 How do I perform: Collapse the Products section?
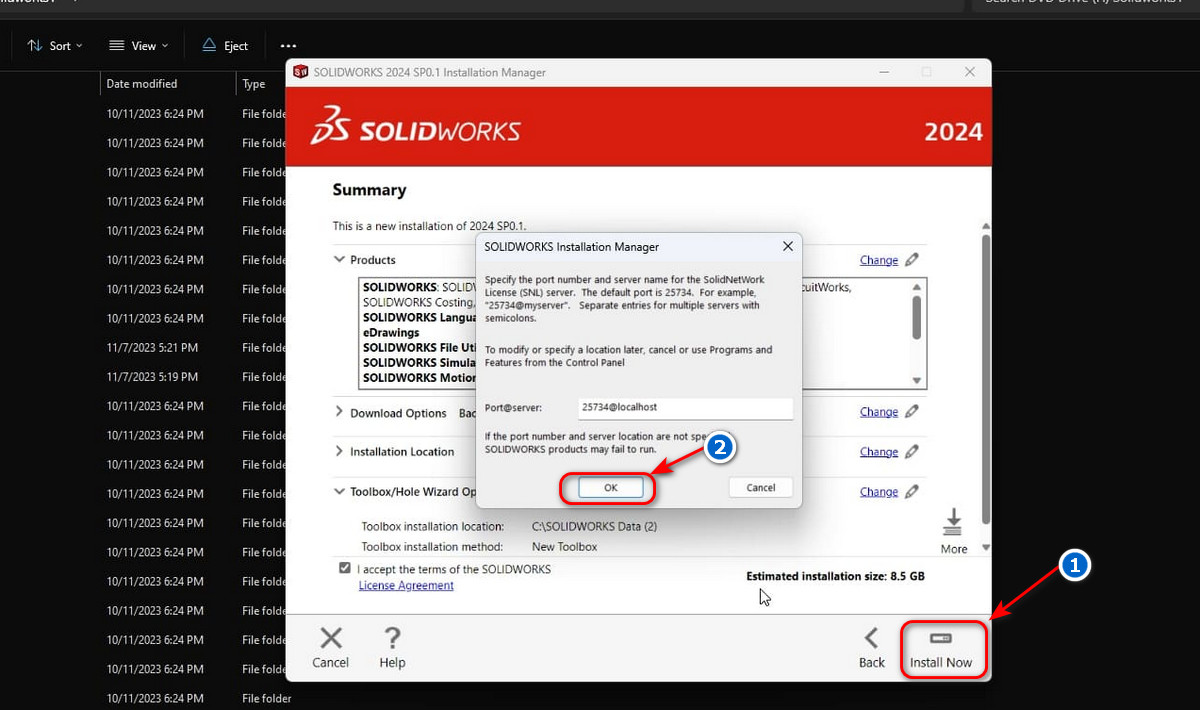[340, 260]
